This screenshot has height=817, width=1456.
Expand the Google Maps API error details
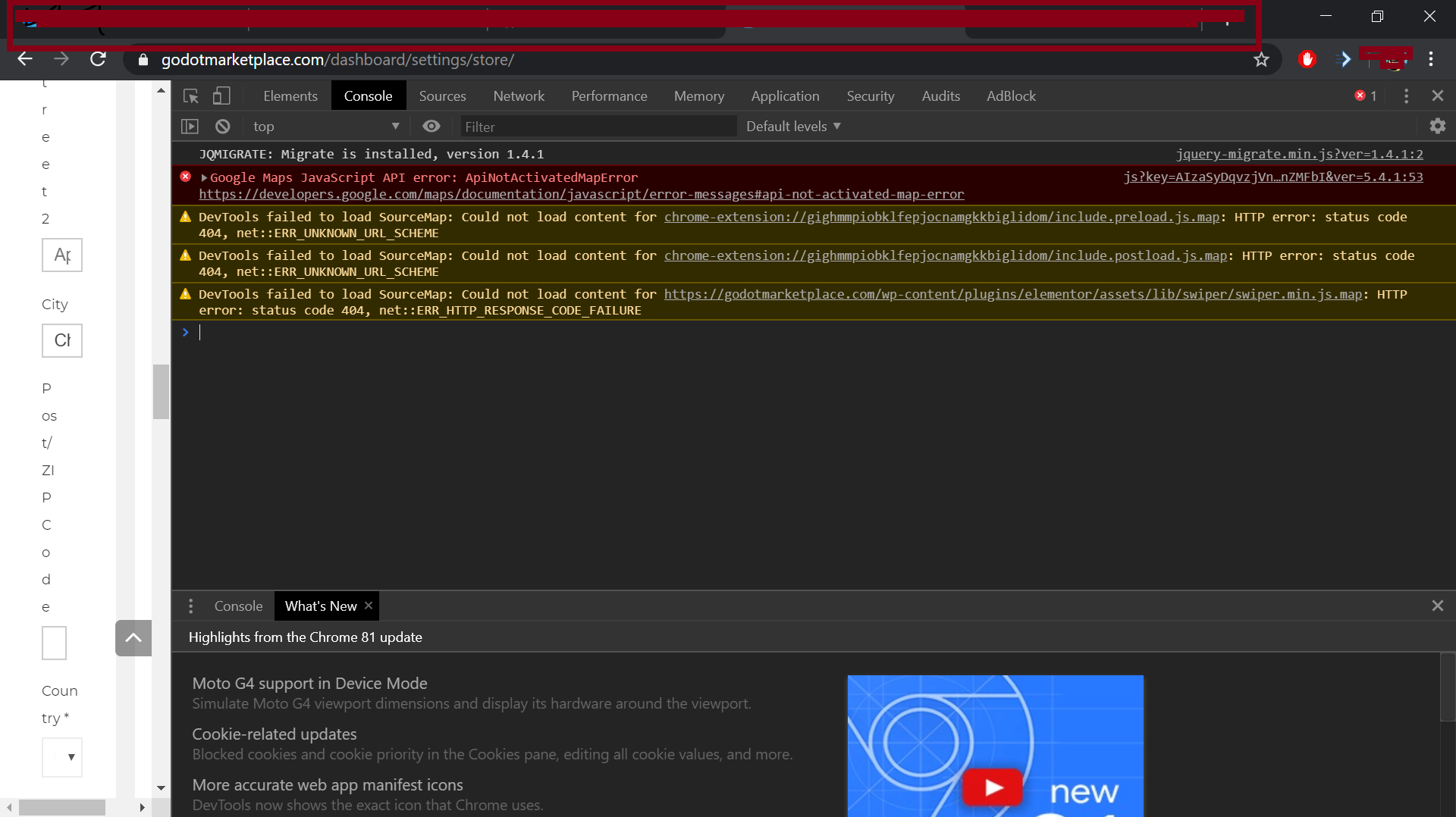tap(203, 177)
